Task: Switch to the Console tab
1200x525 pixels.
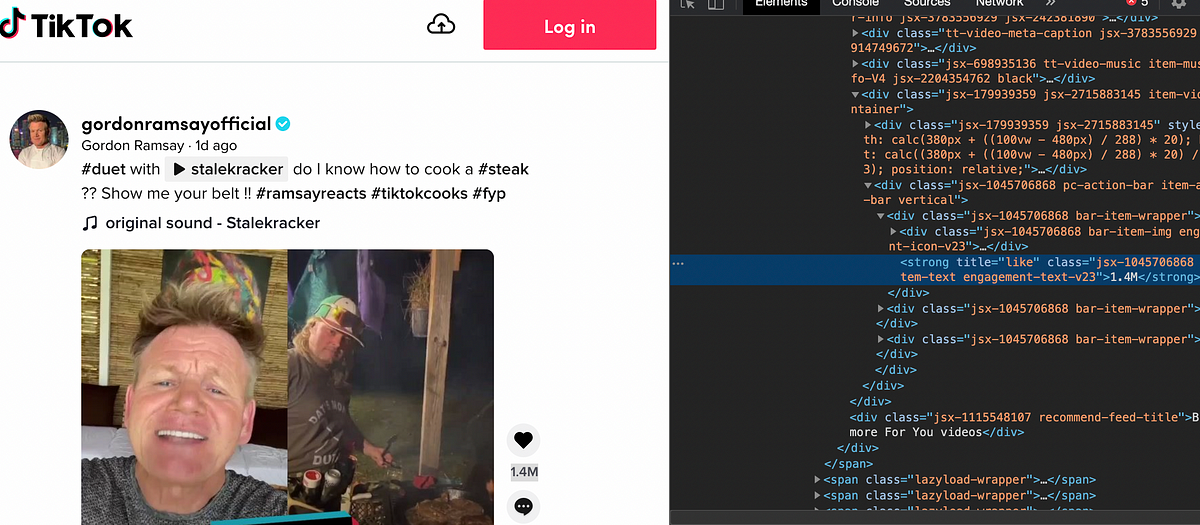Action: tap(856, 4)
